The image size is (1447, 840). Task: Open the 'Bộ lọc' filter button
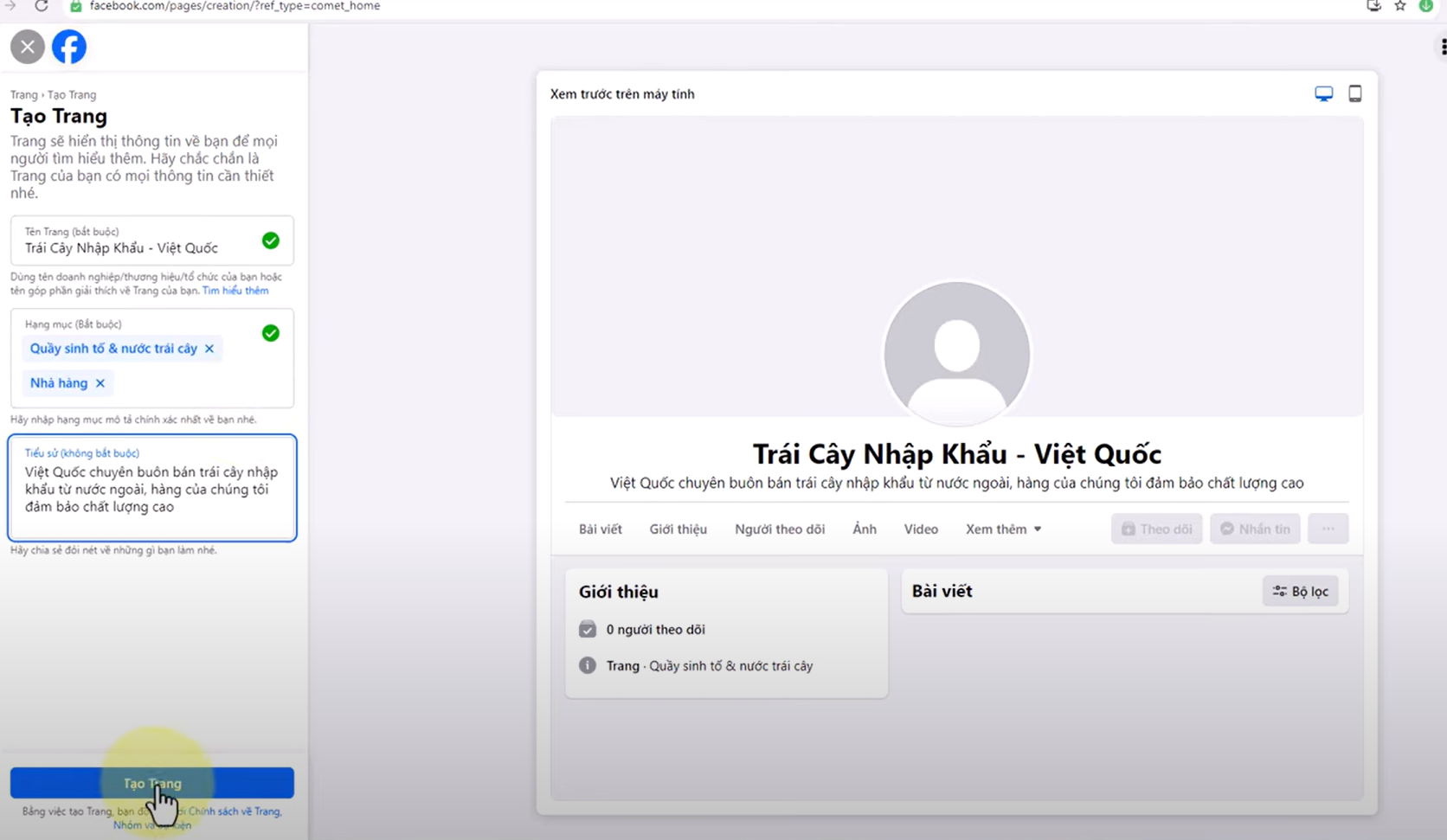tap(1300, 591)
